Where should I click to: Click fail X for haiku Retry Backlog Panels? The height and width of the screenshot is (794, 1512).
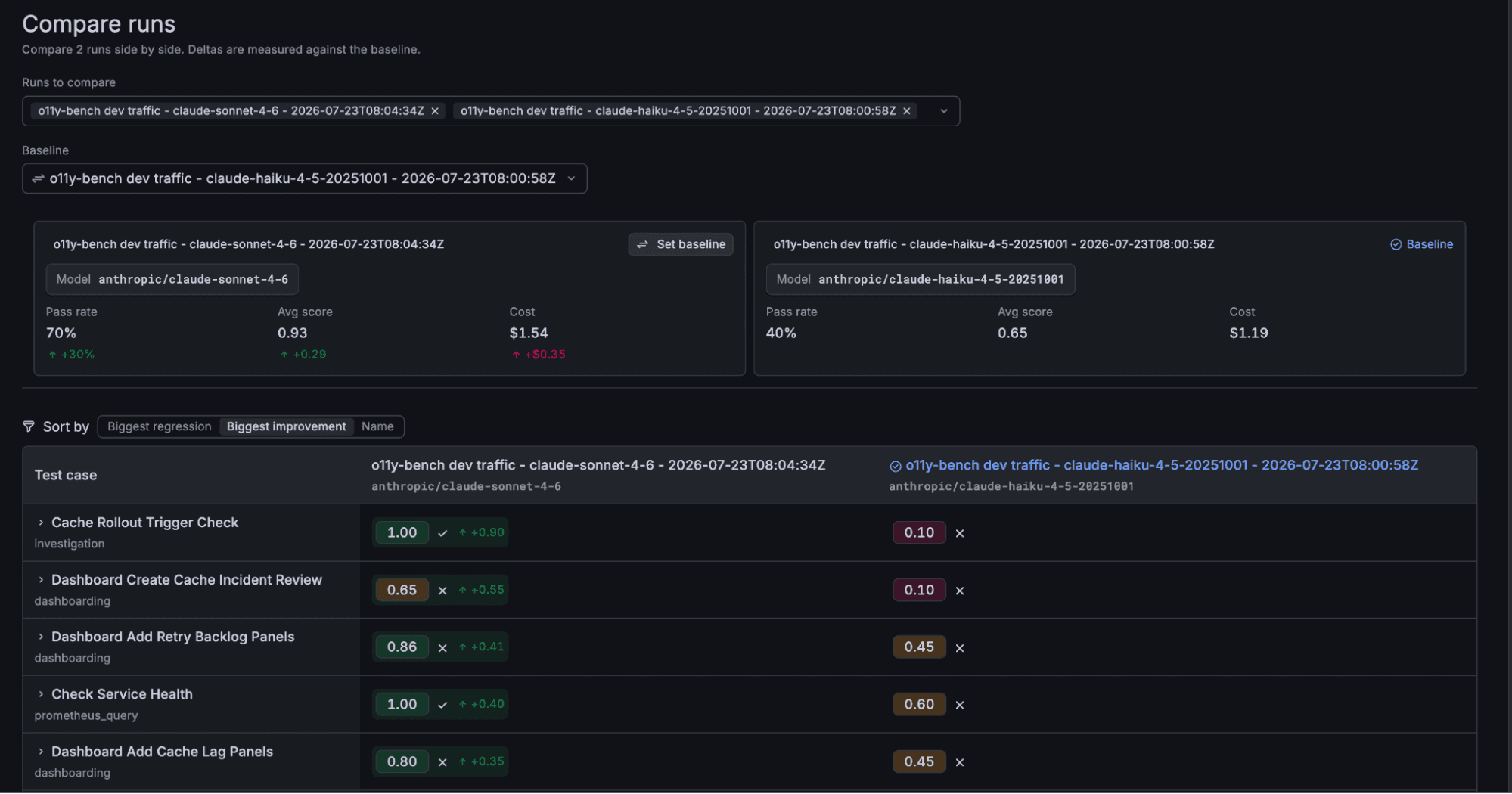[x=960, y=647]
